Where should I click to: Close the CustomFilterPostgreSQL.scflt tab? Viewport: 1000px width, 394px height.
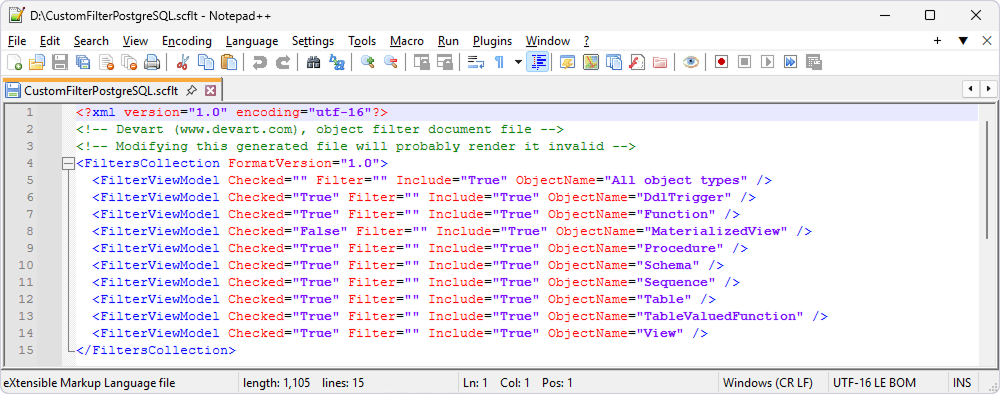tap(210, 91)
